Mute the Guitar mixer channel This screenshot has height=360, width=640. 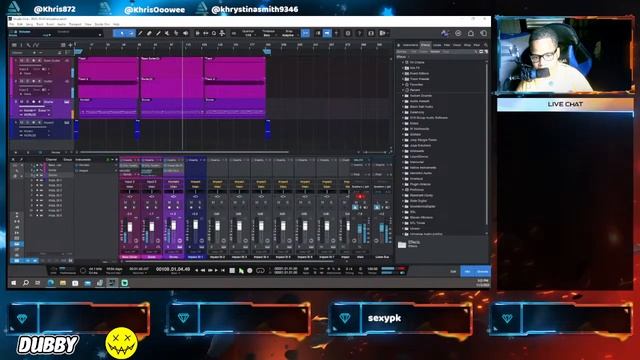pyautogui.click(x=147, y=202)
